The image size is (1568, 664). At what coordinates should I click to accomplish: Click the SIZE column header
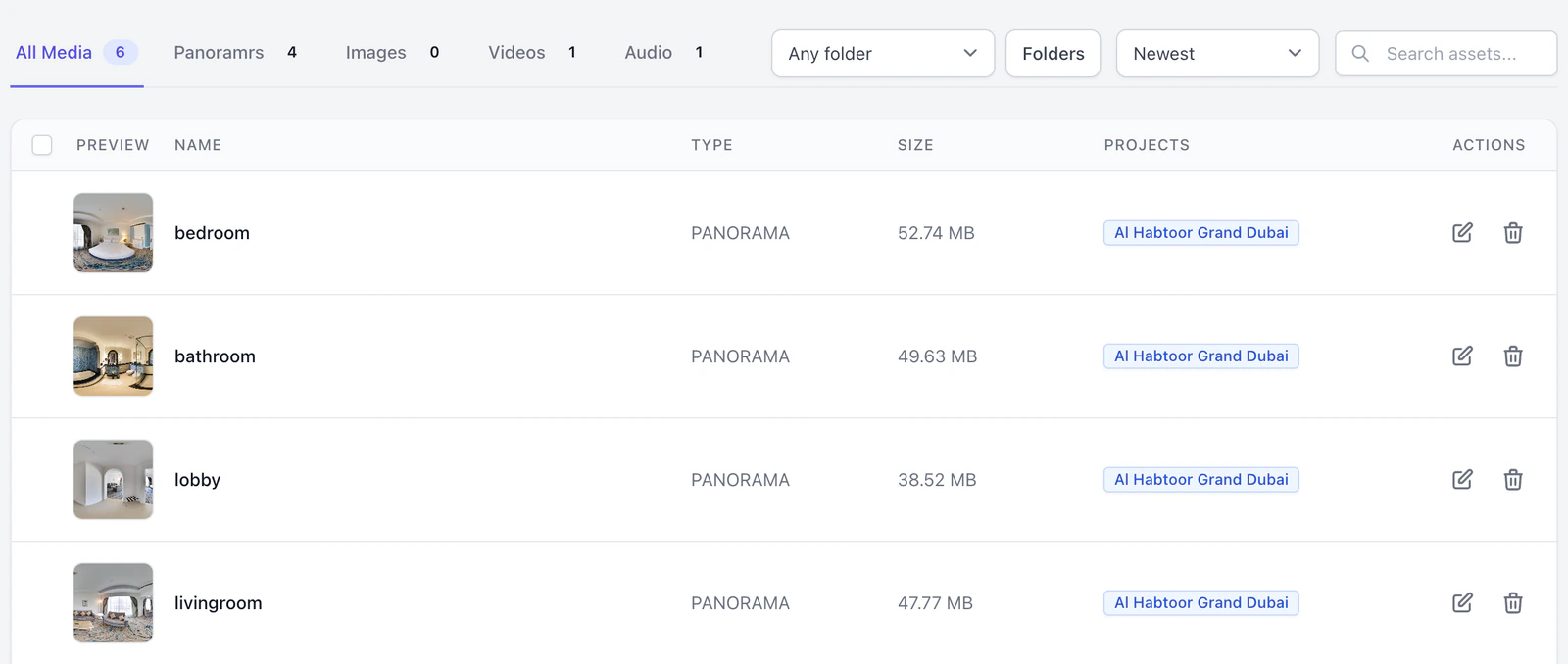pyautogui.click(x=915, y=145)
